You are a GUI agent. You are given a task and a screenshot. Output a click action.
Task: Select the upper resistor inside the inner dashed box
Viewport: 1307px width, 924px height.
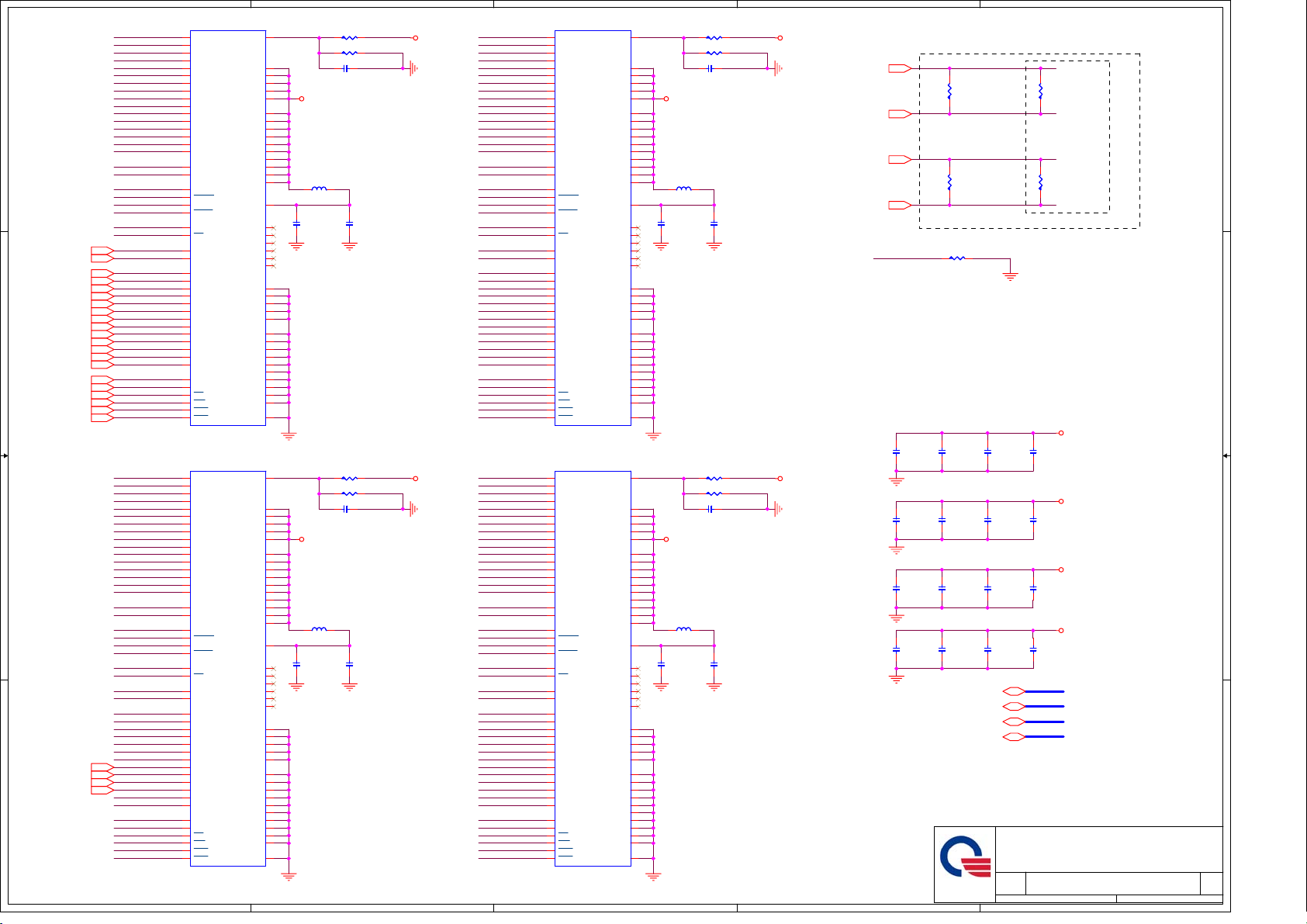1040,92
